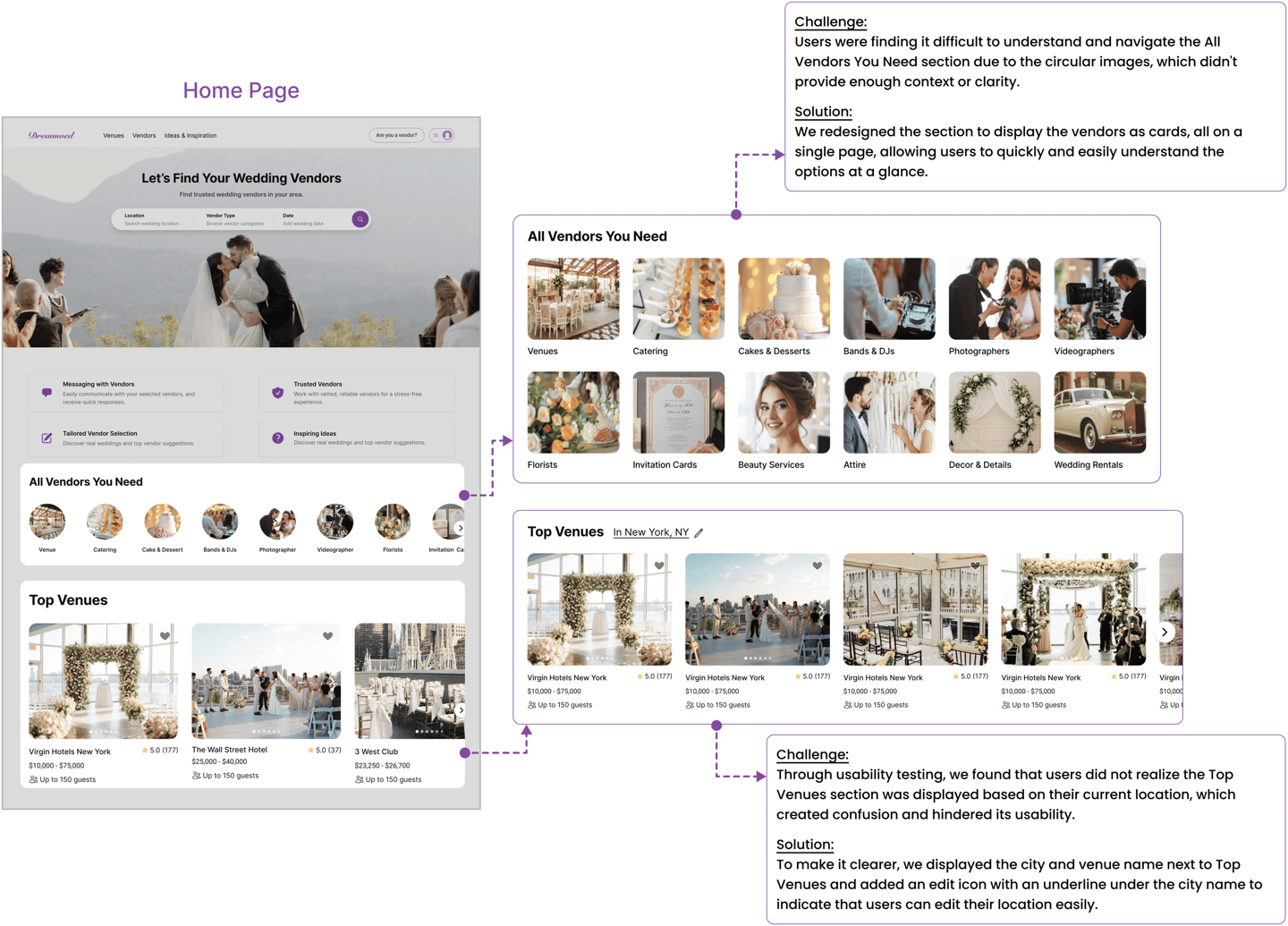Viewport: 1288px width, 926px height.
Task: Open the Beauty Services vendor card
Action: 784,421
